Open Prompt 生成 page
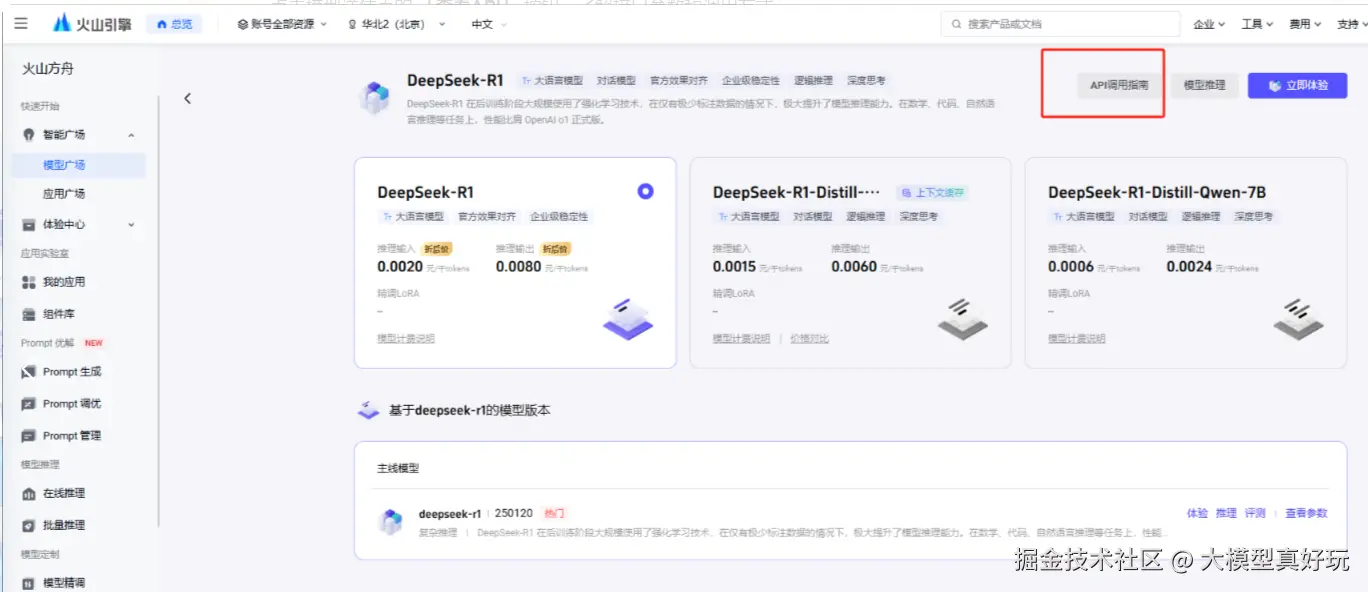Screen dimensions: 1368x592 [72, 372]
